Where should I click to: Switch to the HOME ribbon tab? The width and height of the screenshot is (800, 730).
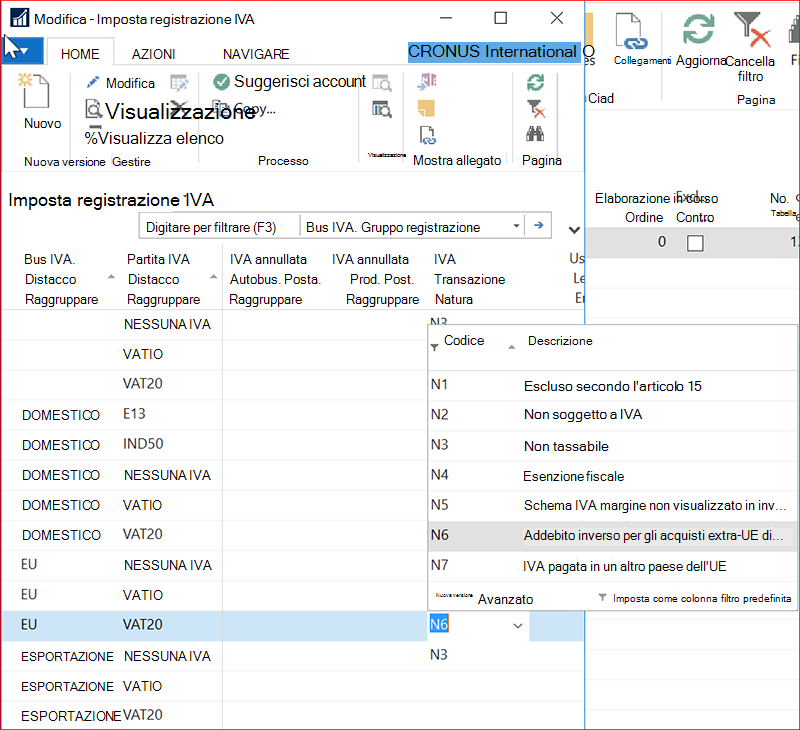(x=80, y=54)
